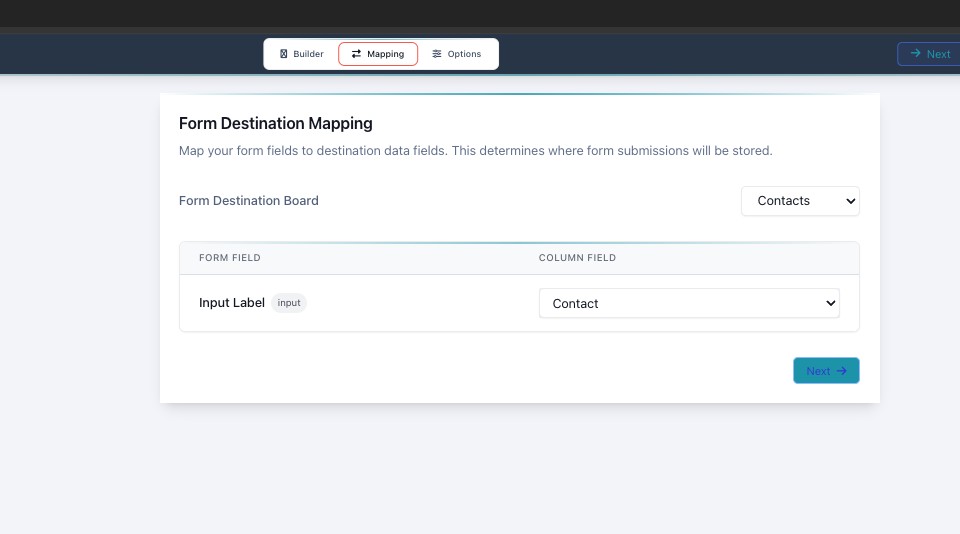Click the Options sliders icon
The image size is (960, 534).
[437, 54]
